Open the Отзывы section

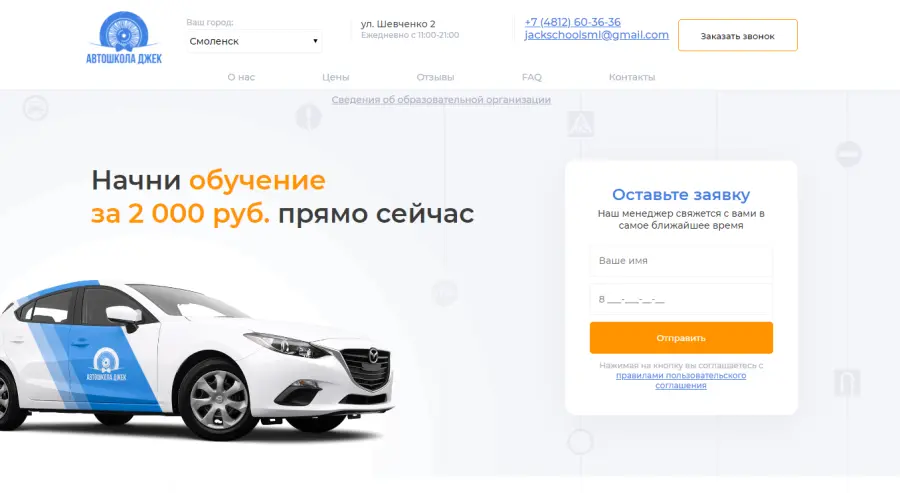435,77
